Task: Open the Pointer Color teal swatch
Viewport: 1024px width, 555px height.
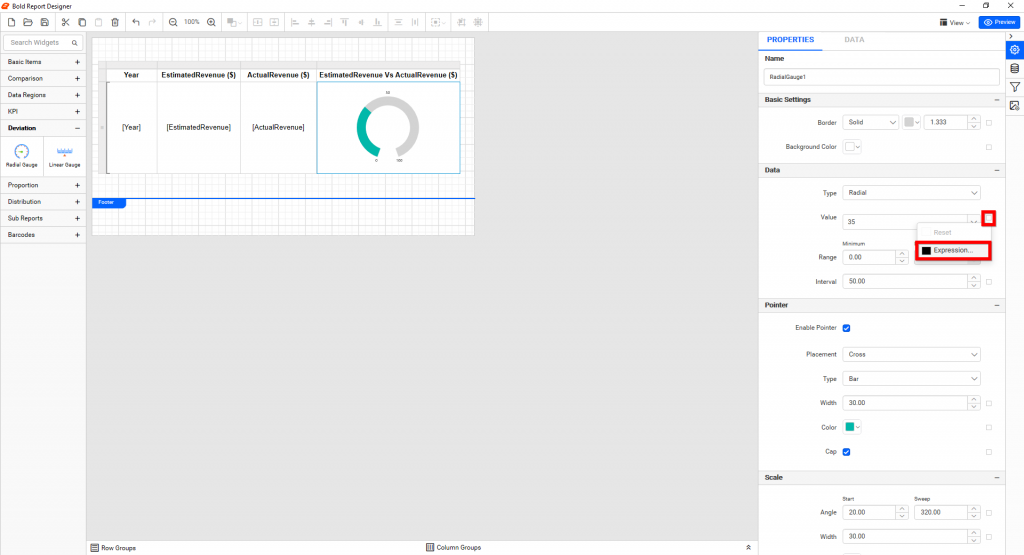Action: point(852,427)
